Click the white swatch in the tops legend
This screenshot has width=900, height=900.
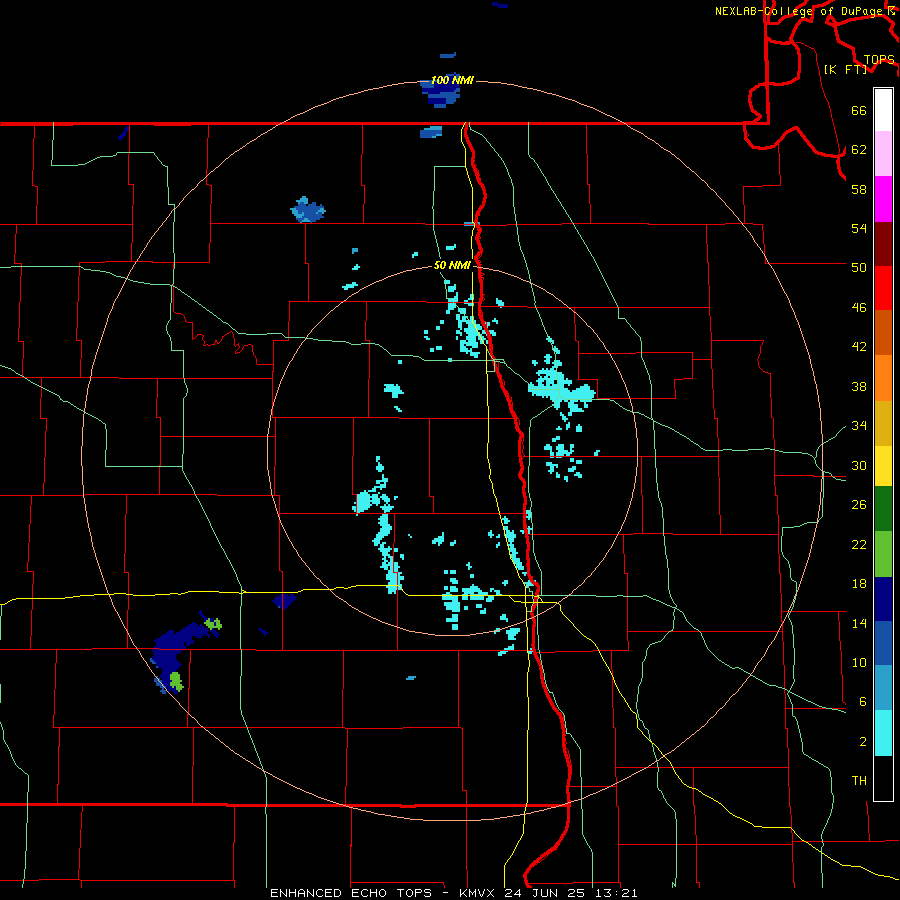pos(883,110)
